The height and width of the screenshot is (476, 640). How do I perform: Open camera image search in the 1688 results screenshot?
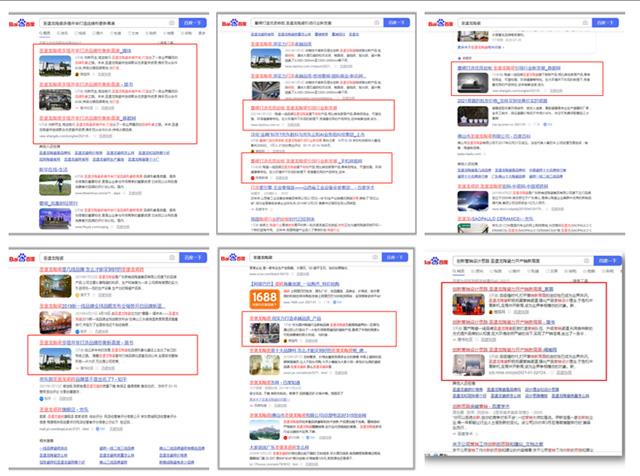[375, 257]
